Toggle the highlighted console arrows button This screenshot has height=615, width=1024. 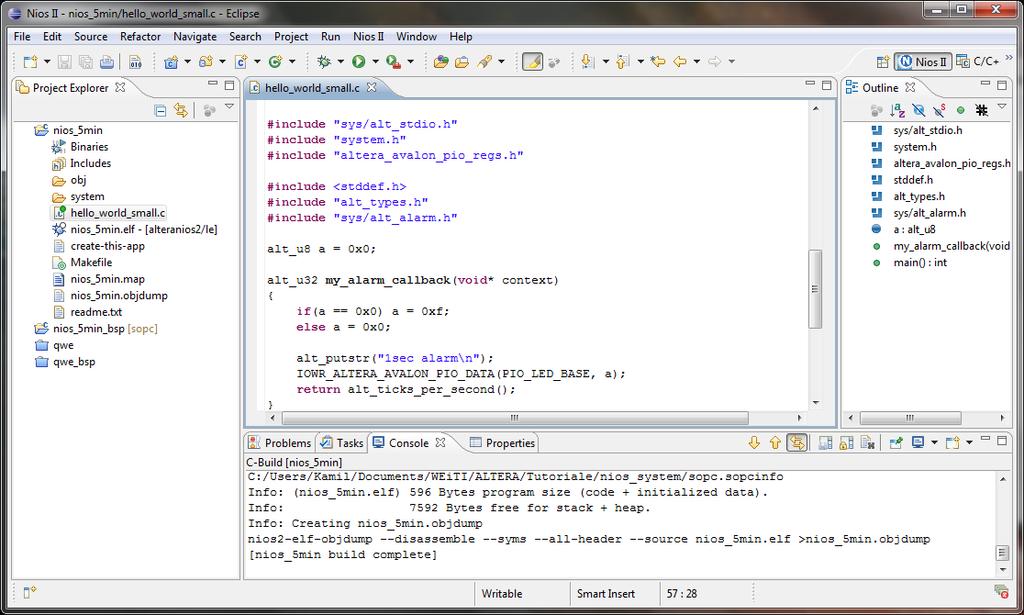pos(797,443)
